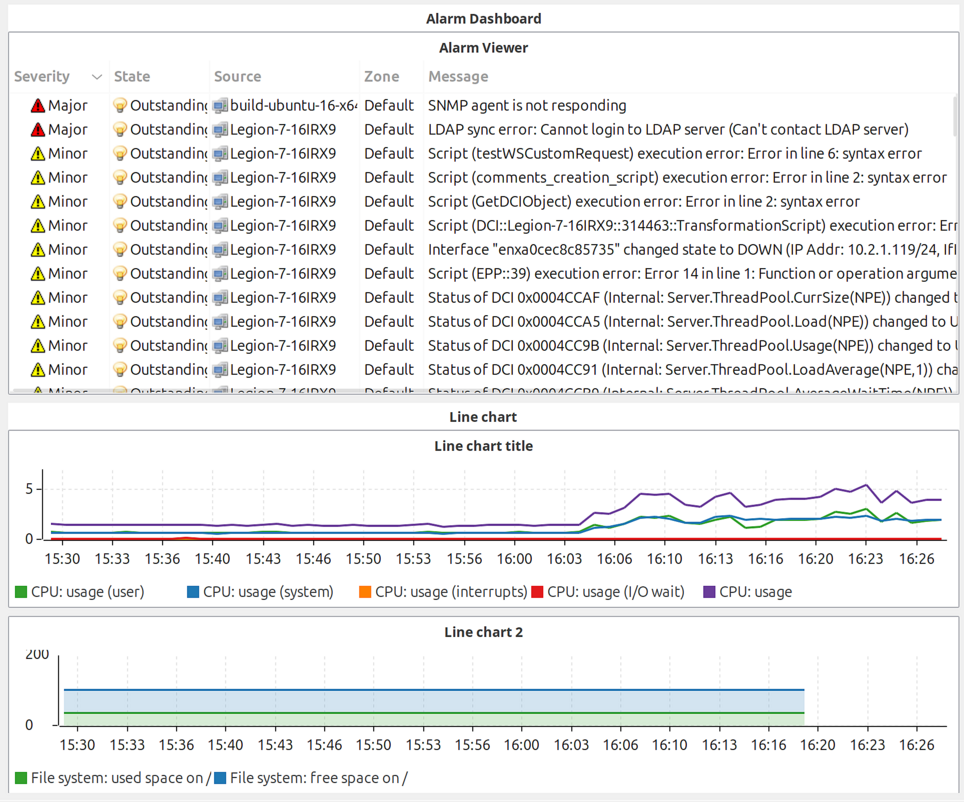Click the Line chart 2 title
The height and width of the screenshot is (802, 964).
point(483,632)
